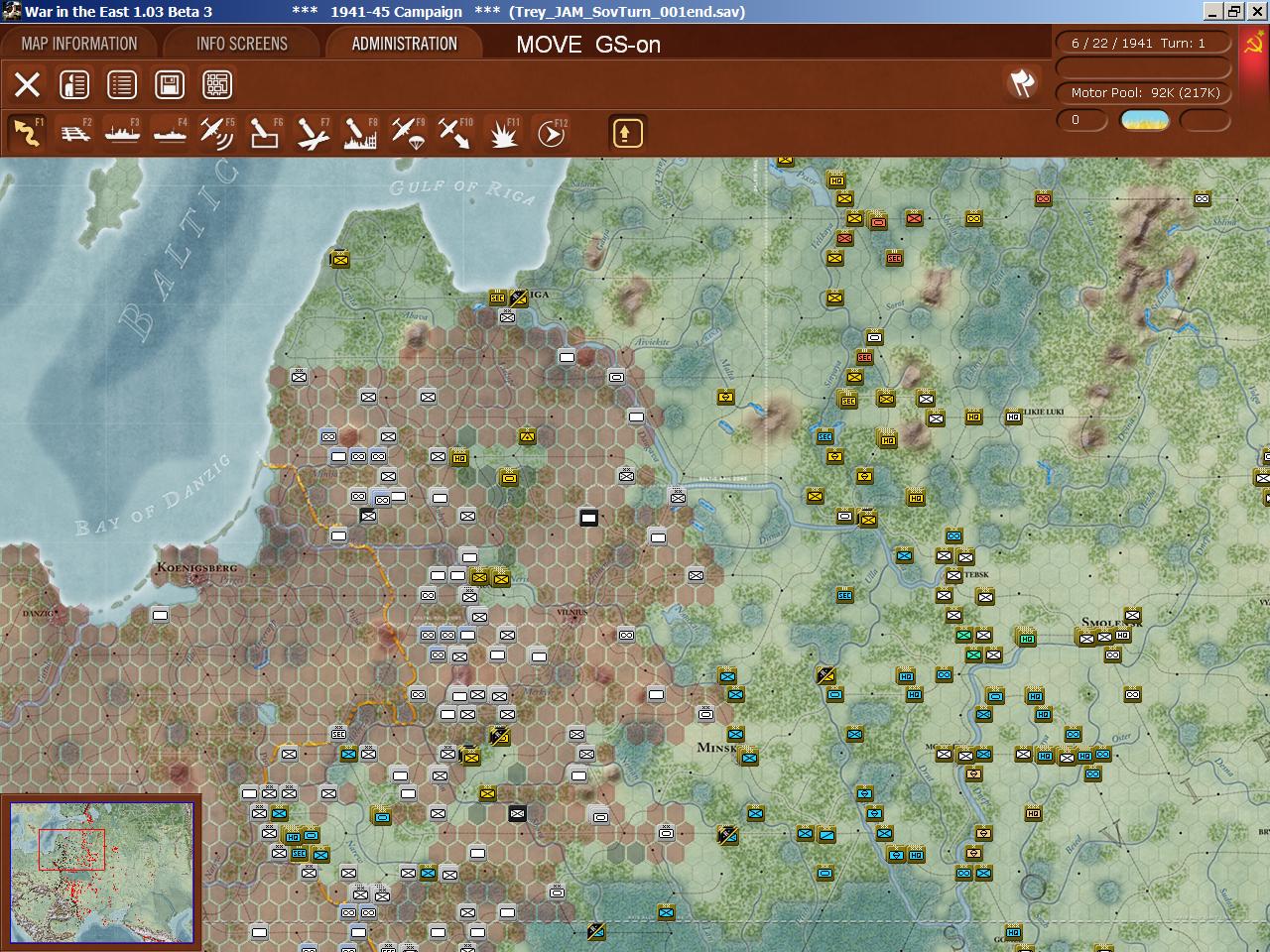
Task: Click the Soviet hammer and sickle emblem
Action: point(1255,45)
